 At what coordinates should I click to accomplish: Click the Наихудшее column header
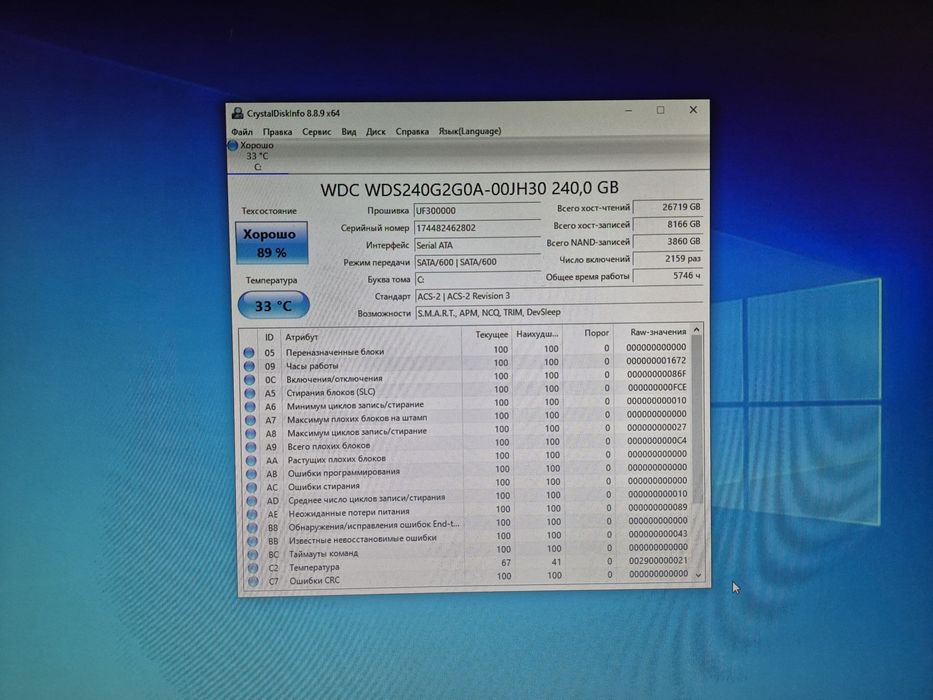(537, 334)
